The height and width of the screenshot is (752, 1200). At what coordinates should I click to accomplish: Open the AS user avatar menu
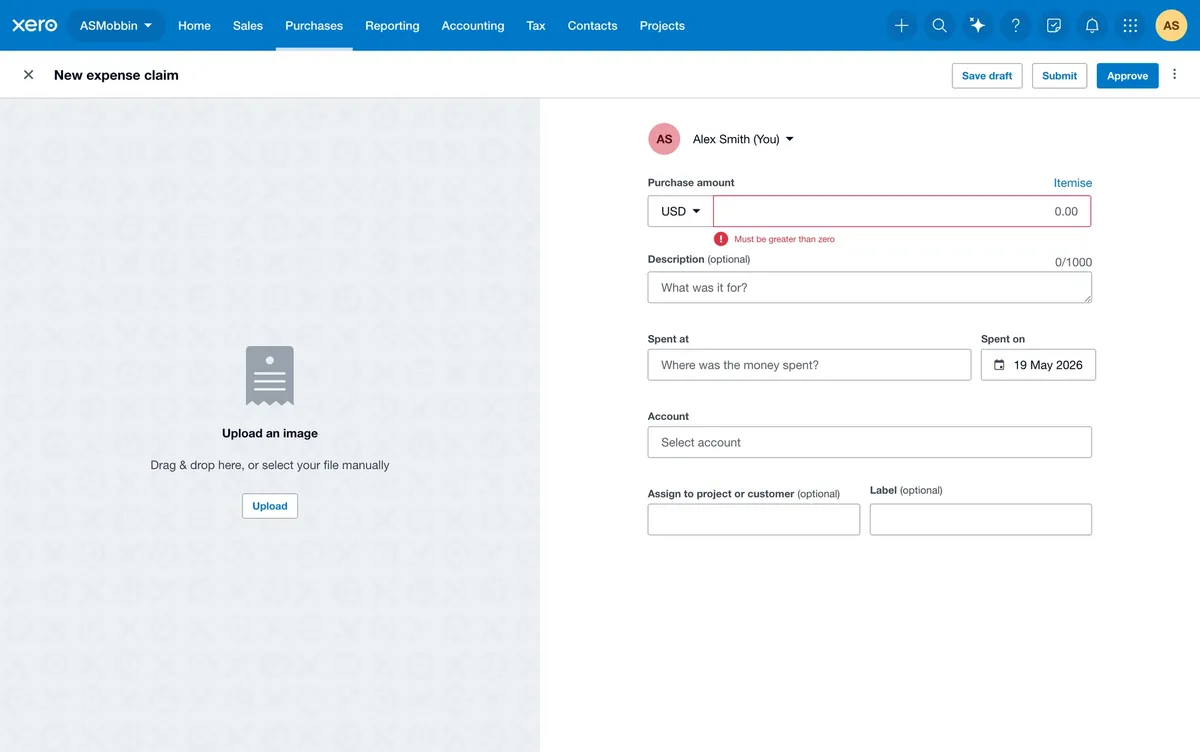(1171, 25)
